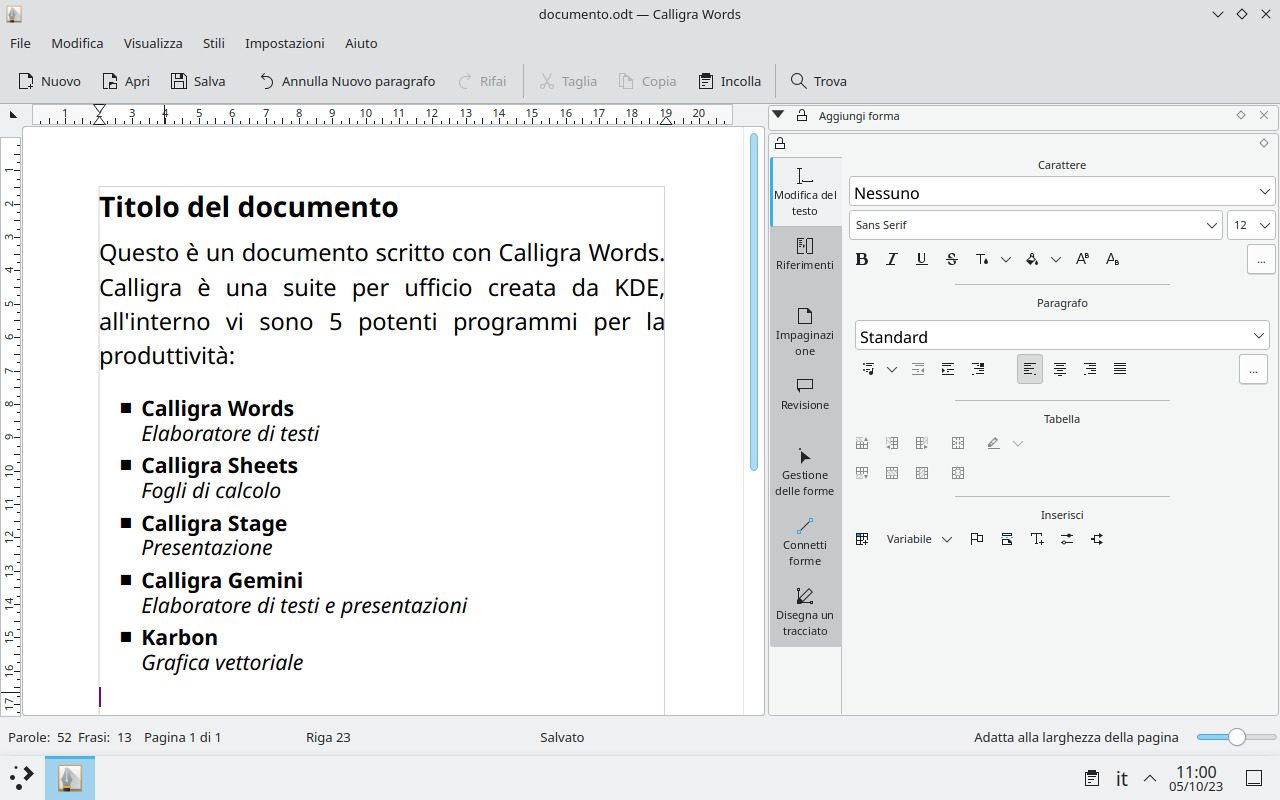The height and width of the screenshot is (800, 1280).
Task: Select the Riferimenti tool in sidebar
Action: coord(804,254)
